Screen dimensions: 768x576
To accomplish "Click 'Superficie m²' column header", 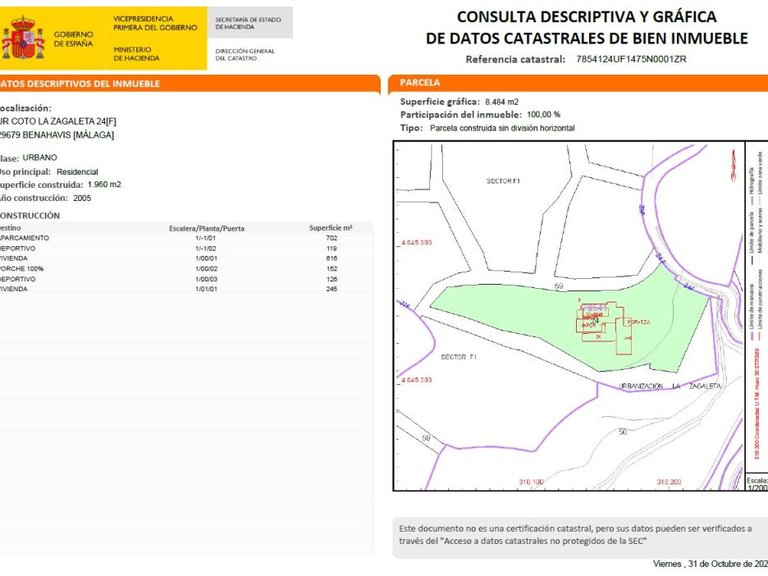I will point(331,228).
